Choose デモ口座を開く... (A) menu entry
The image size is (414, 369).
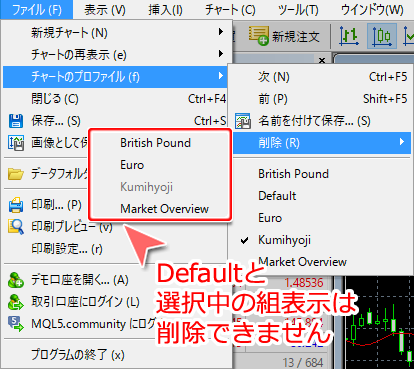[x=79, y=280]
